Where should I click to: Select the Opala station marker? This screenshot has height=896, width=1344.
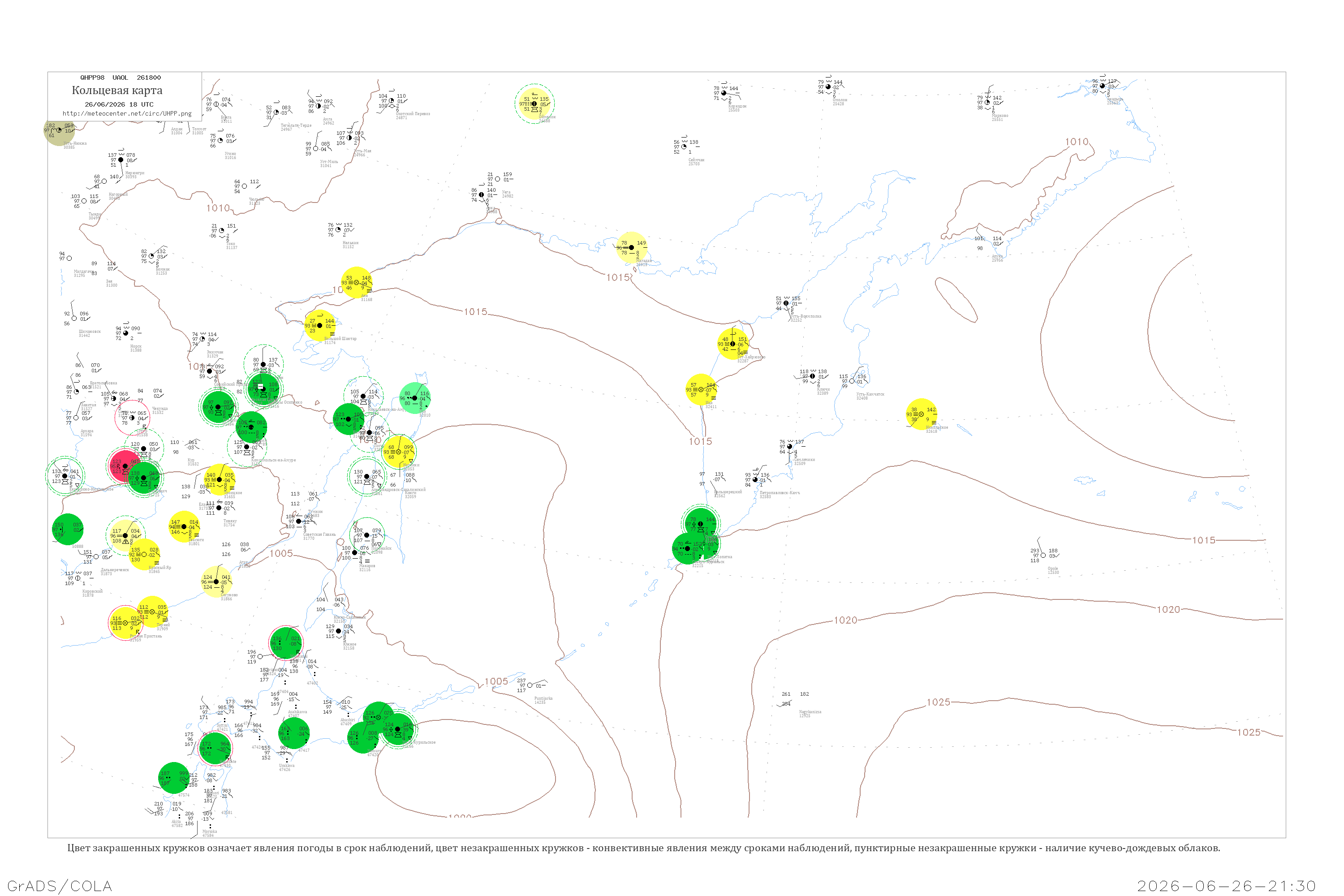[1043, 556]
